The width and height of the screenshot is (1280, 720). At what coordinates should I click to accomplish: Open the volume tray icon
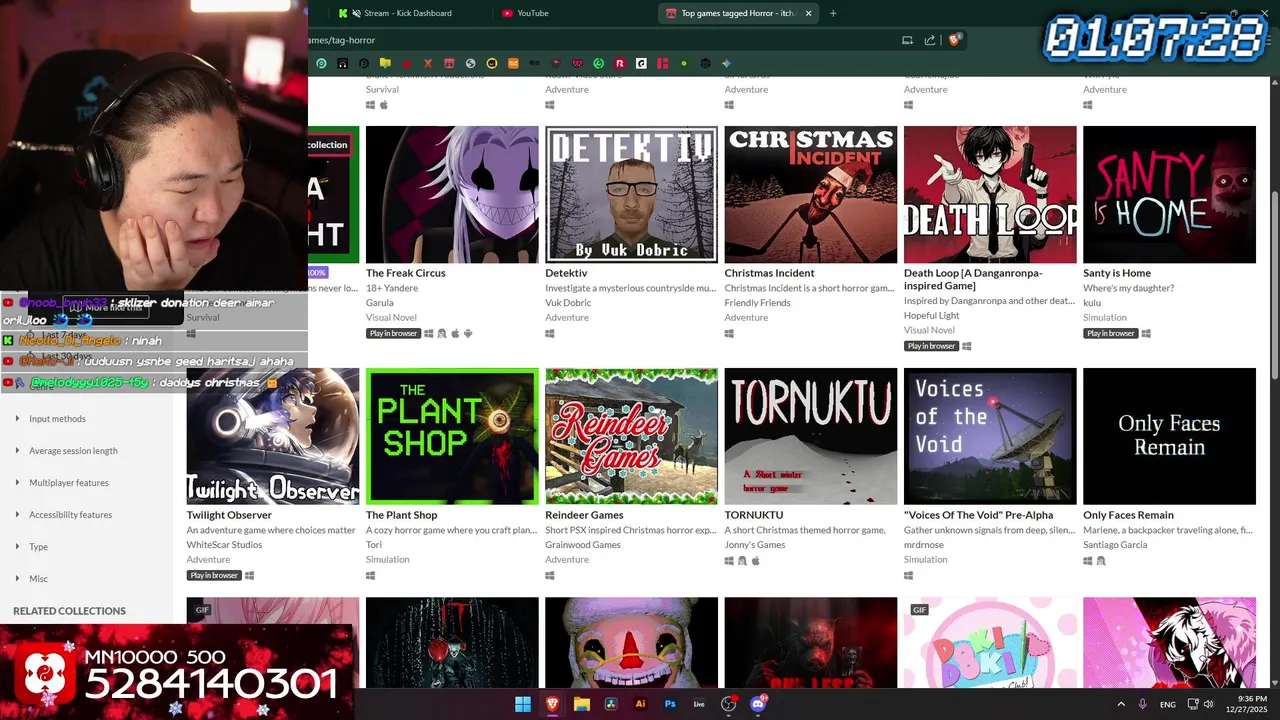[1209, 704]
